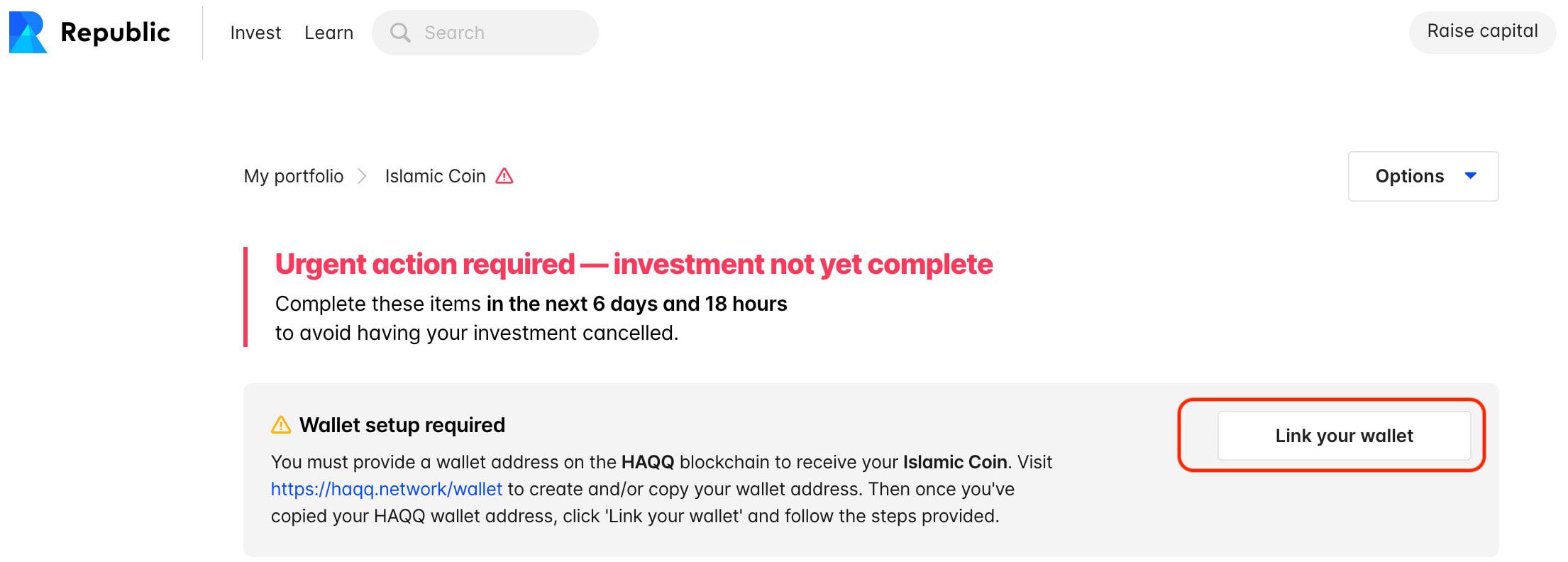Open the Invest menu
1568x562 pixels.
pos(255,33)
